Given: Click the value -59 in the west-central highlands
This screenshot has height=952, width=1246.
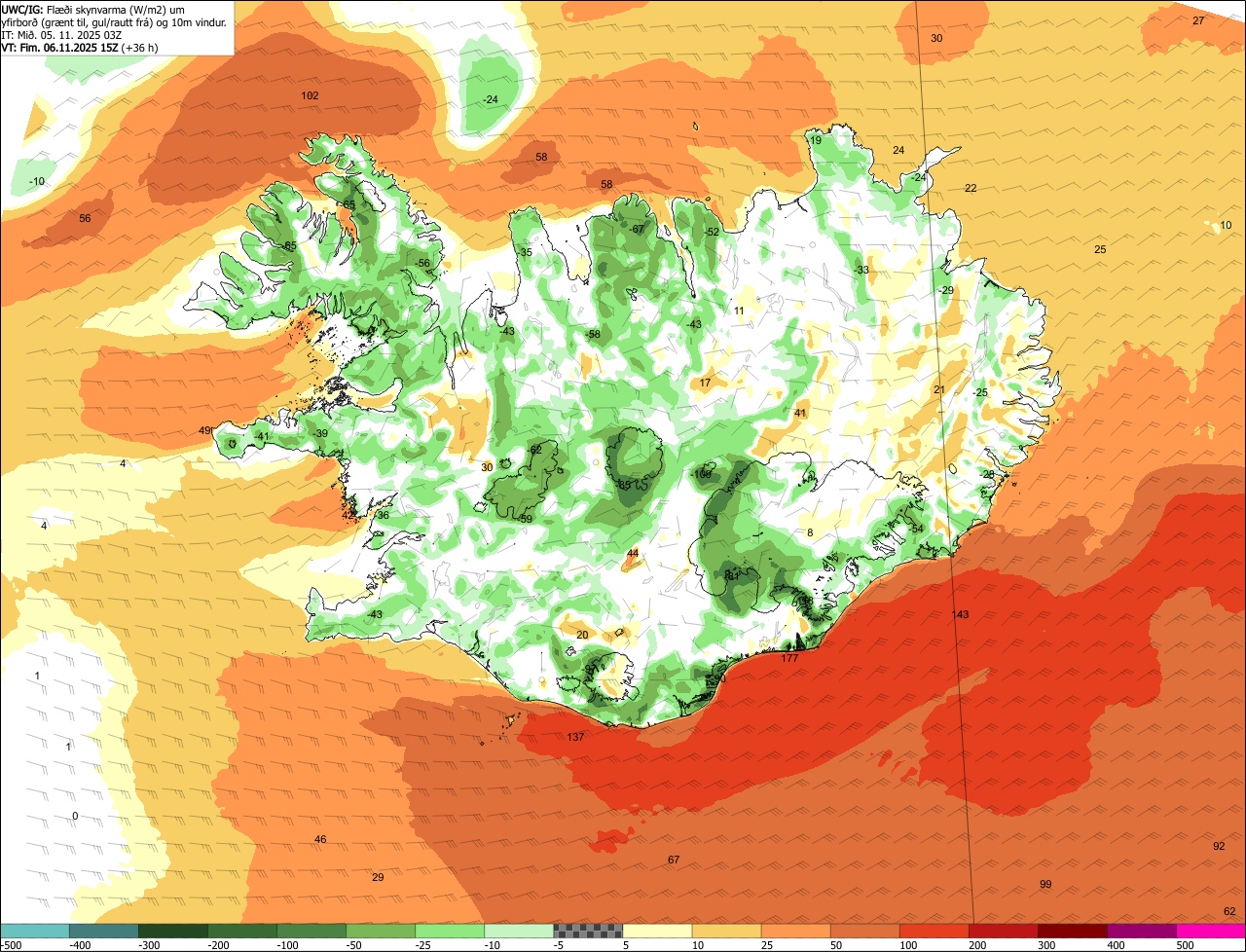Looking at the screenshot, I should pyautogui.click(x=526, y=519).
